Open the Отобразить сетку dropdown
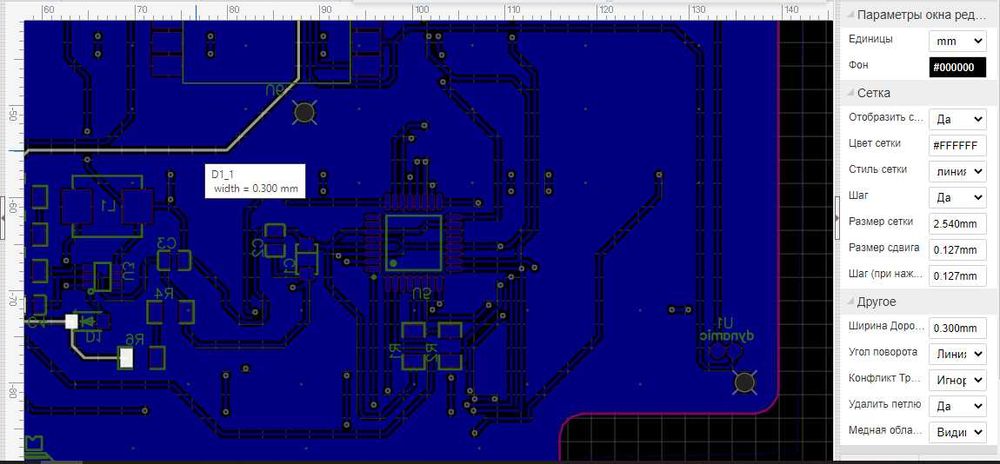 (957, 119)
